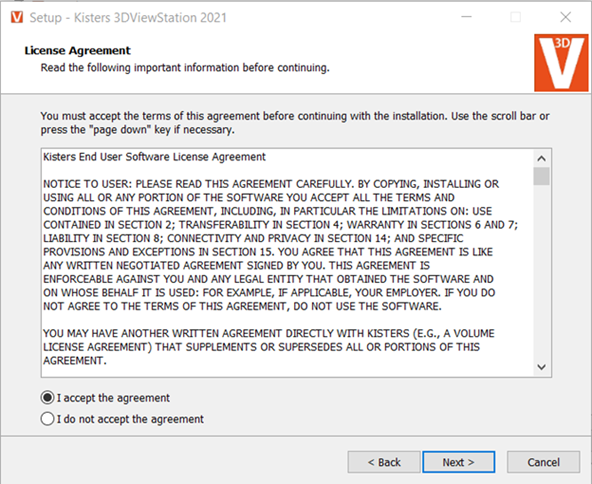
Task: Click the 'License Agreement' page heading
Action: pos(77,50)
